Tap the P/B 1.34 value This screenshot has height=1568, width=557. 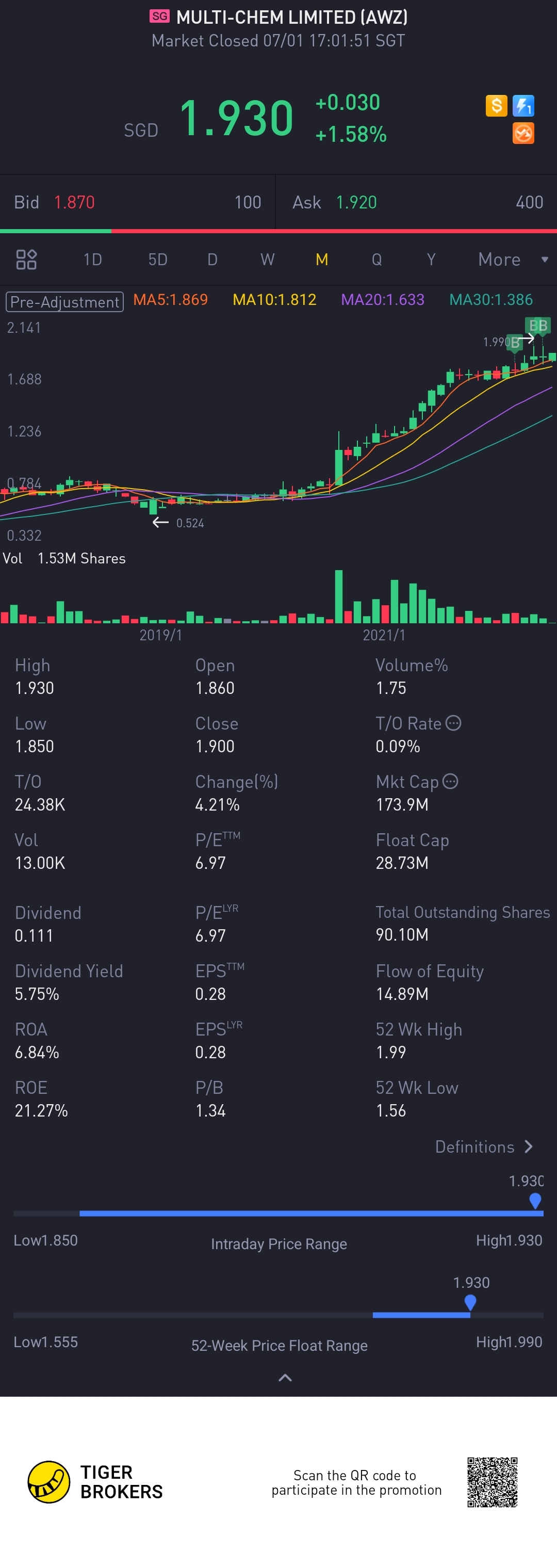[210, 1110]
